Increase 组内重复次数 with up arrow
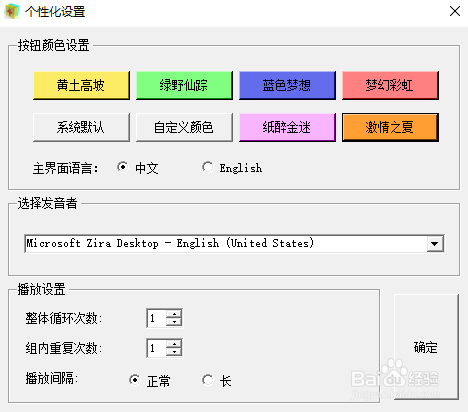468x412 pixels. (174, 344)
